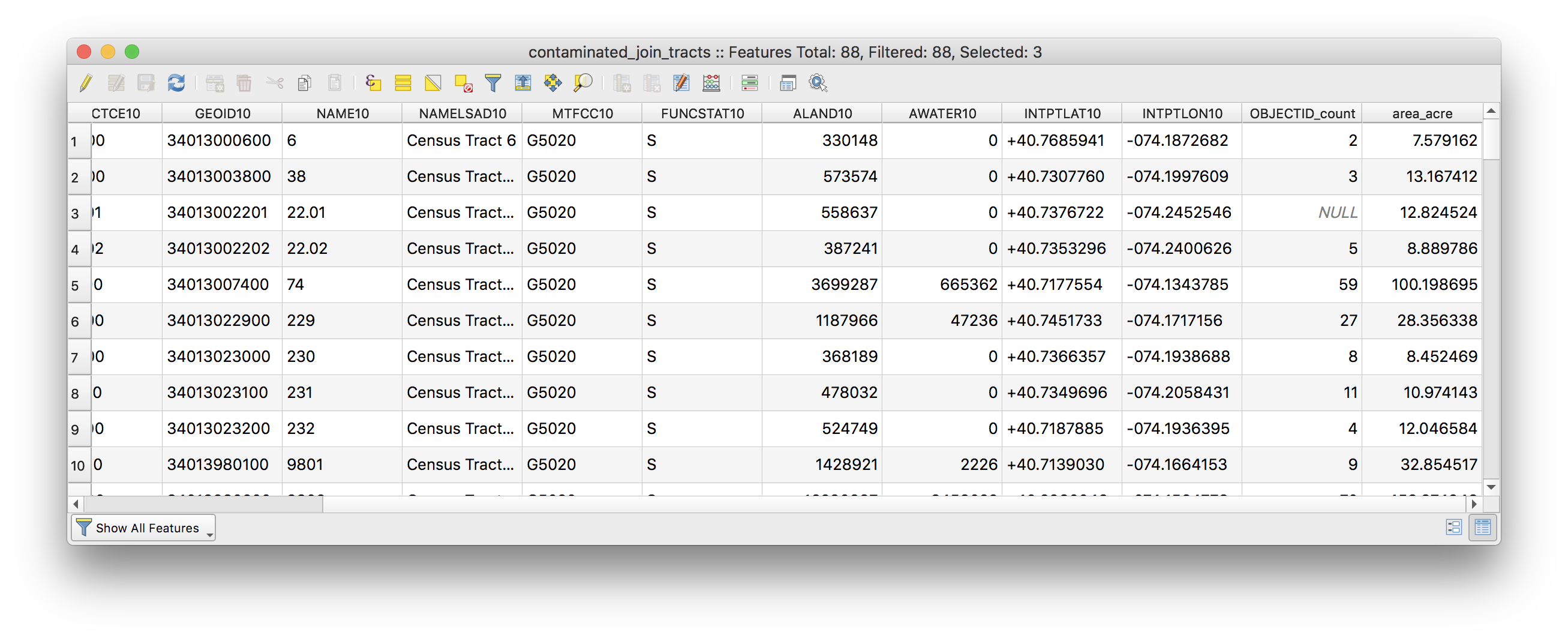Switch to table view
1568x641 pixels.
pyautogui.click(x=1483, y=527)
